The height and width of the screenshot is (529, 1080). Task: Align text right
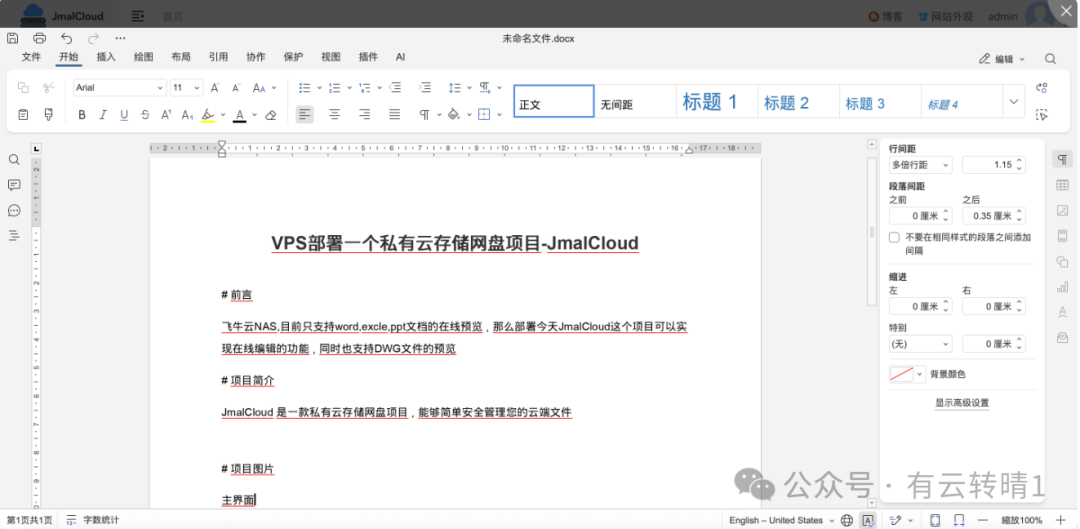364,114
